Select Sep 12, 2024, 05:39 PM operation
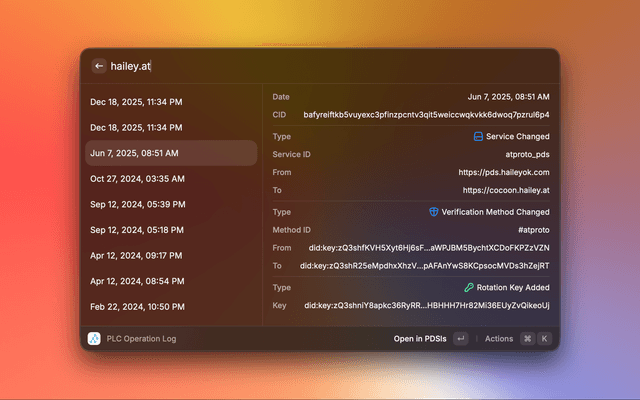The height and width of the screenshot is (400, 640). click(137, 204)
